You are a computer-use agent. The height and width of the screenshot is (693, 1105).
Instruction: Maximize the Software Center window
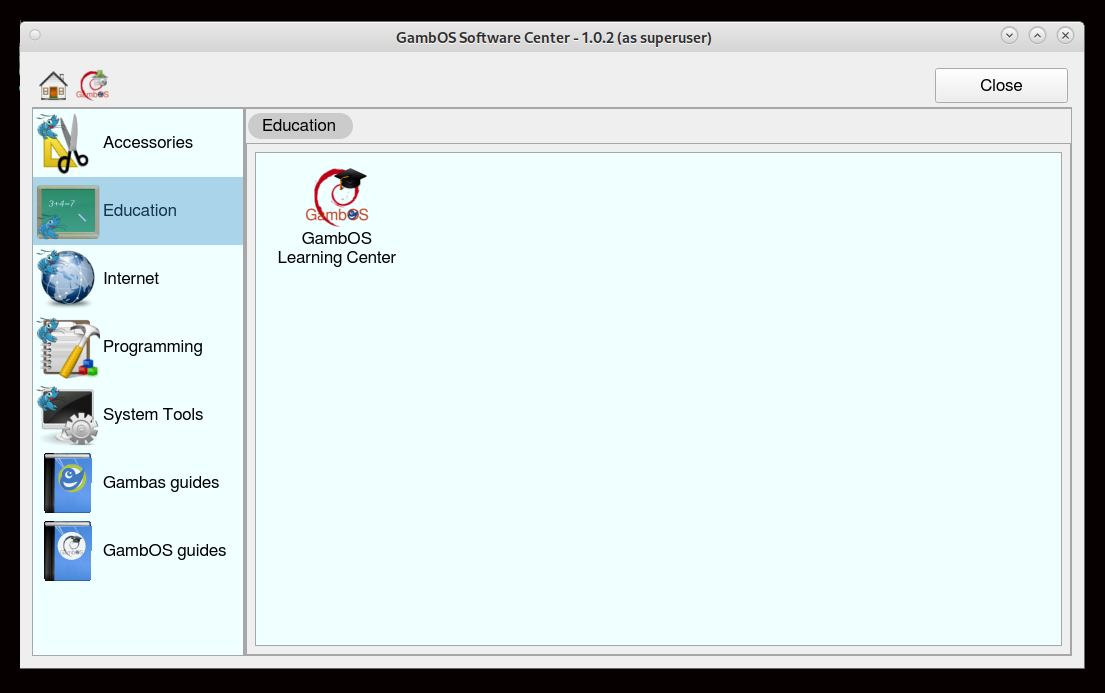pyautogui.click(x=1037, y=35)
